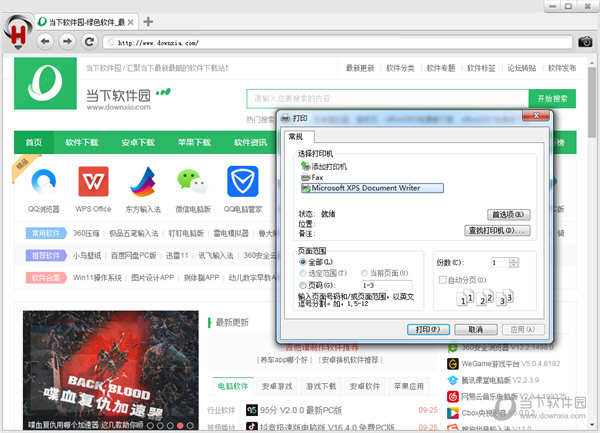Switch to 苹果应用 tab
Screen dimensions: 600x433
(x=409, y=386)
